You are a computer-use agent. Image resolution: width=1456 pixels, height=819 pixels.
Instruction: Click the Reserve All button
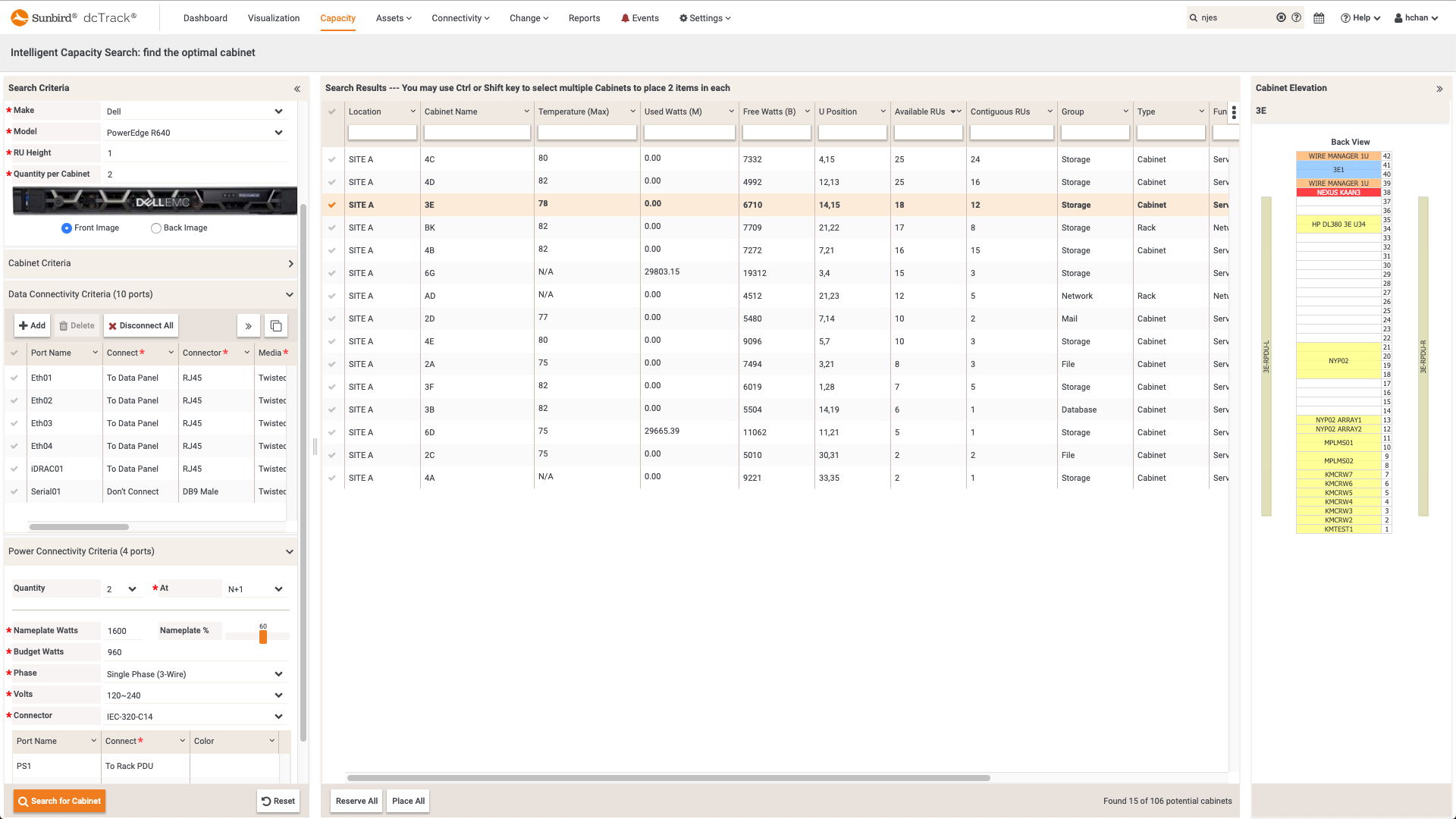click(x=356, y=801)
